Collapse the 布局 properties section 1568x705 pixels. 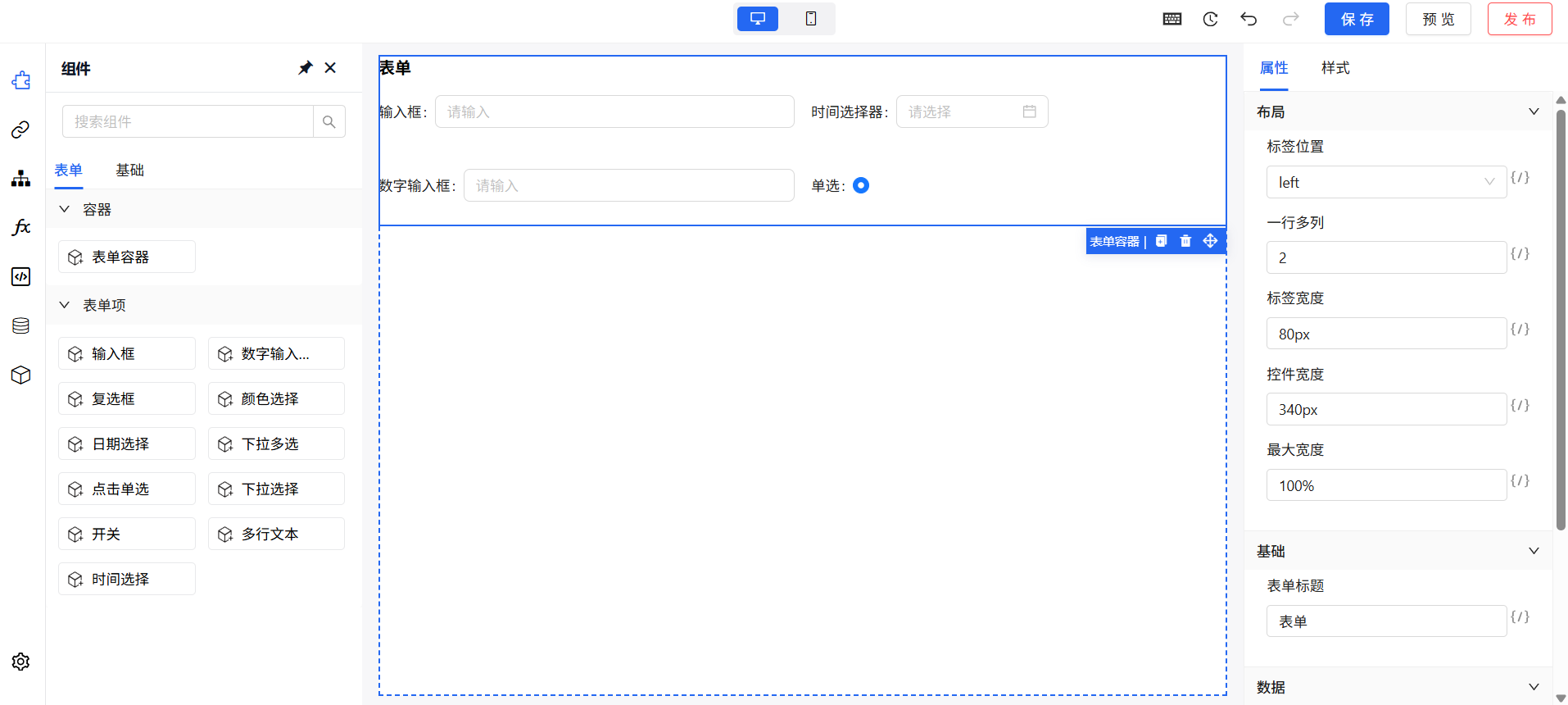pyautogui.click(x=1533, y=111)
